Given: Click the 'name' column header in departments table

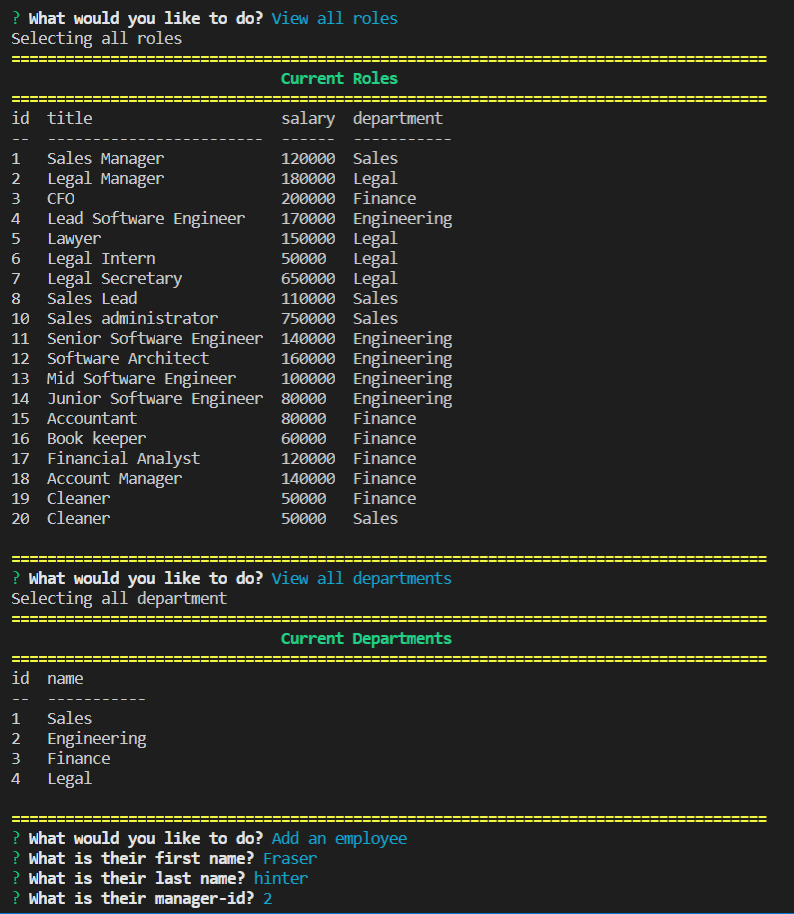Looking at the screenshot, I should click(65, 679).
